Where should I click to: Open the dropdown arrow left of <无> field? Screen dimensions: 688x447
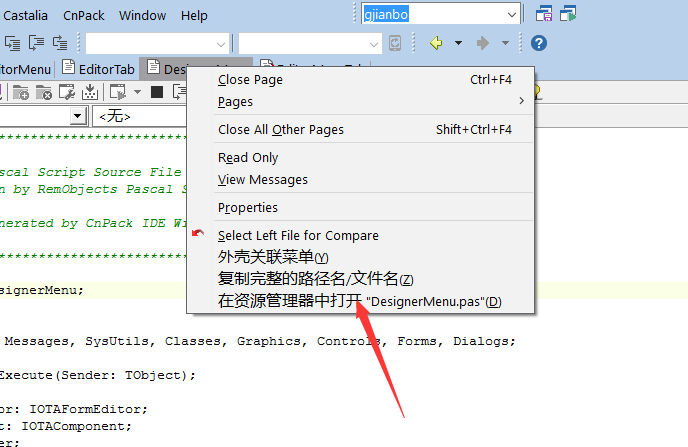[x=78, y=117]
